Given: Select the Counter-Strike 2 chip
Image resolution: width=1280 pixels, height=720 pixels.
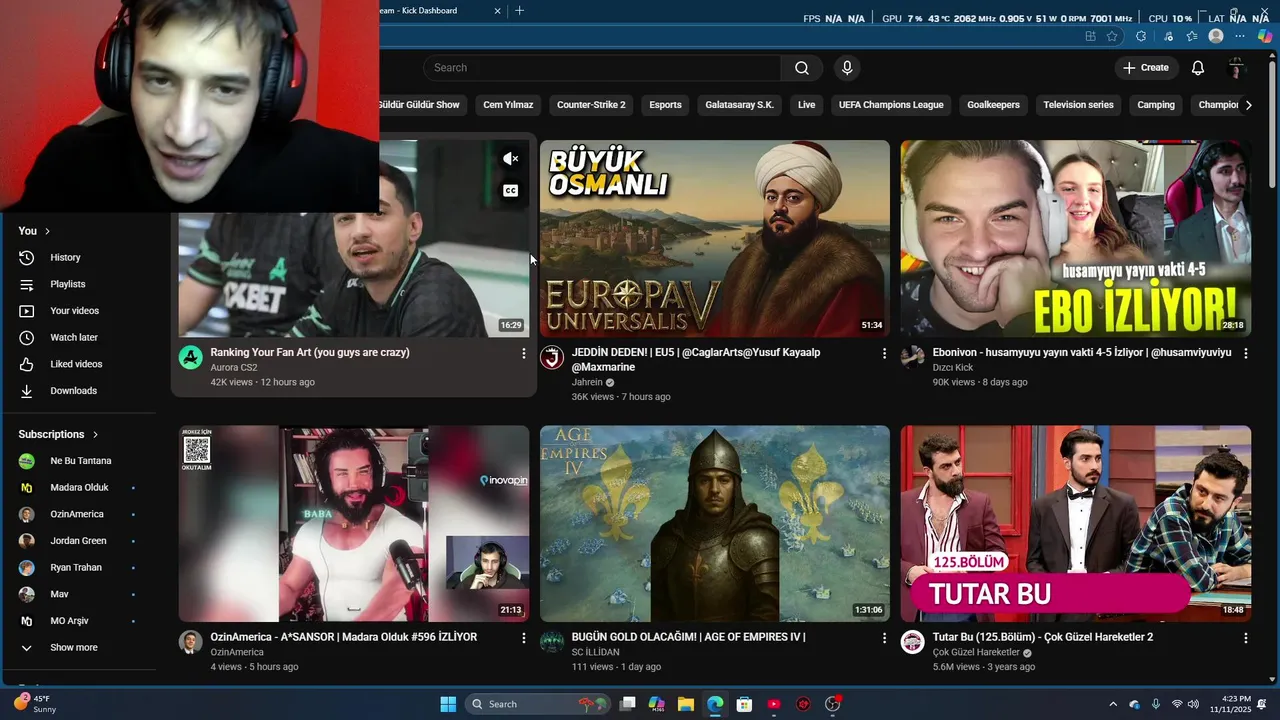Looking at the screenshot, I should 591,105.
